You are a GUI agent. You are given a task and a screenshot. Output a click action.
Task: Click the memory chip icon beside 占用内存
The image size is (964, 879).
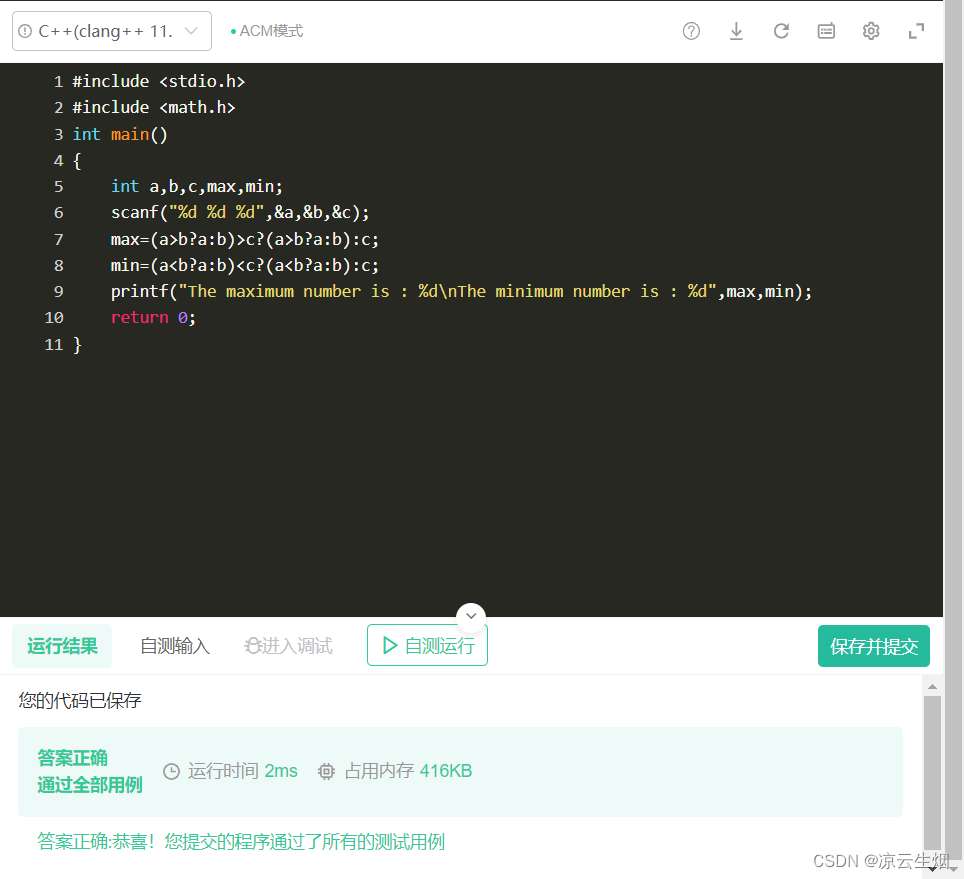pos(326,771)
